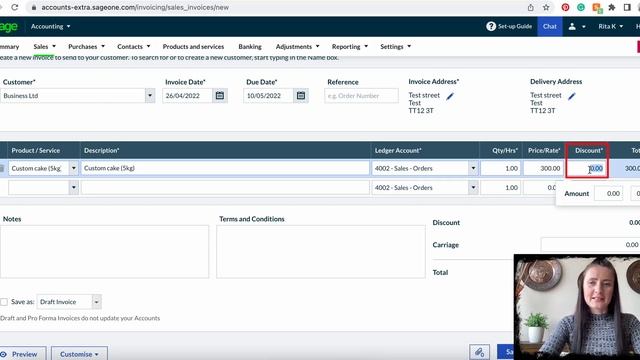Viewport: 640px width, 360px height.
Task: Open the empty second row Product dropdown
Action: coord(73,188)
